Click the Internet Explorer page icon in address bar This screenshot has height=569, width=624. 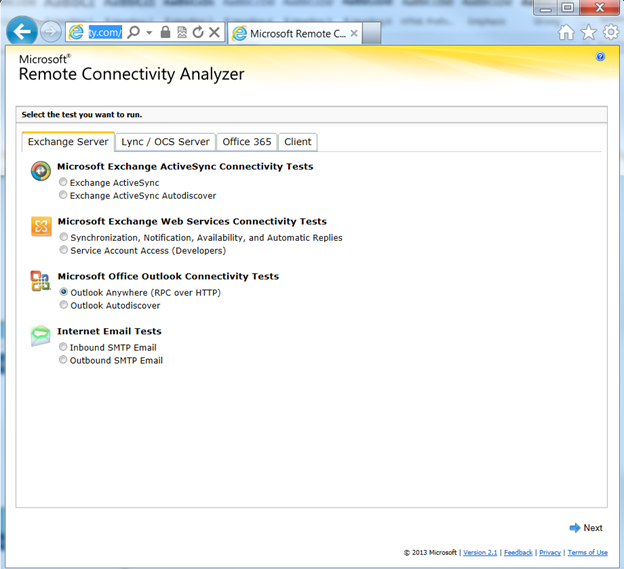click(76, 32)
